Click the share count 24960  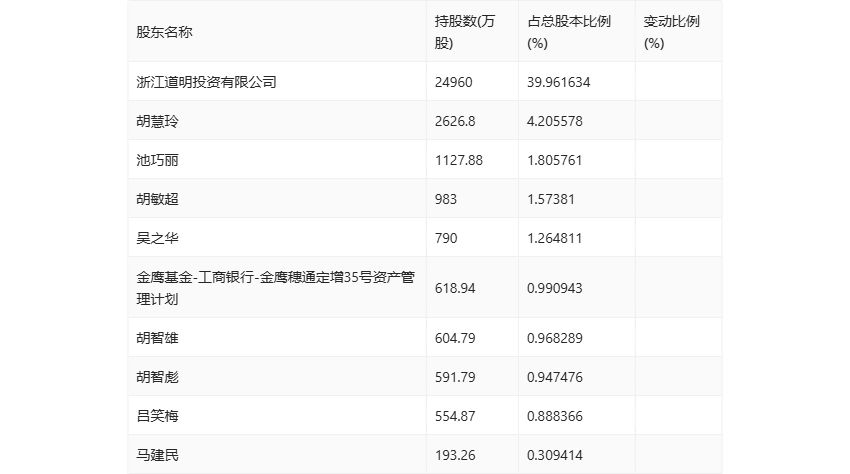(x=453, y=82)
